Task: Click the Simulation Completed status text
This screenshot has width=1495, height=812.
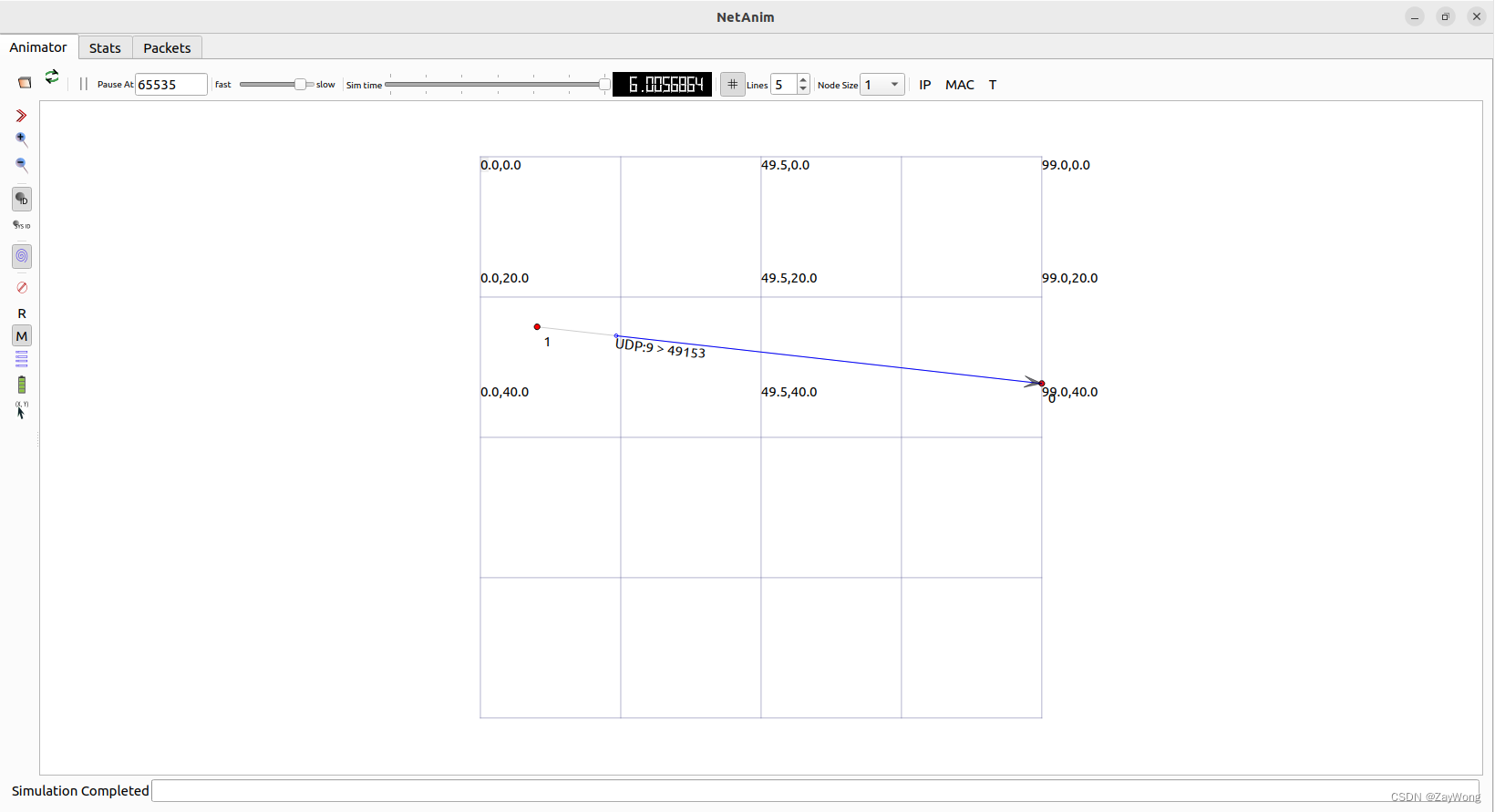Action: click(80, 791)
